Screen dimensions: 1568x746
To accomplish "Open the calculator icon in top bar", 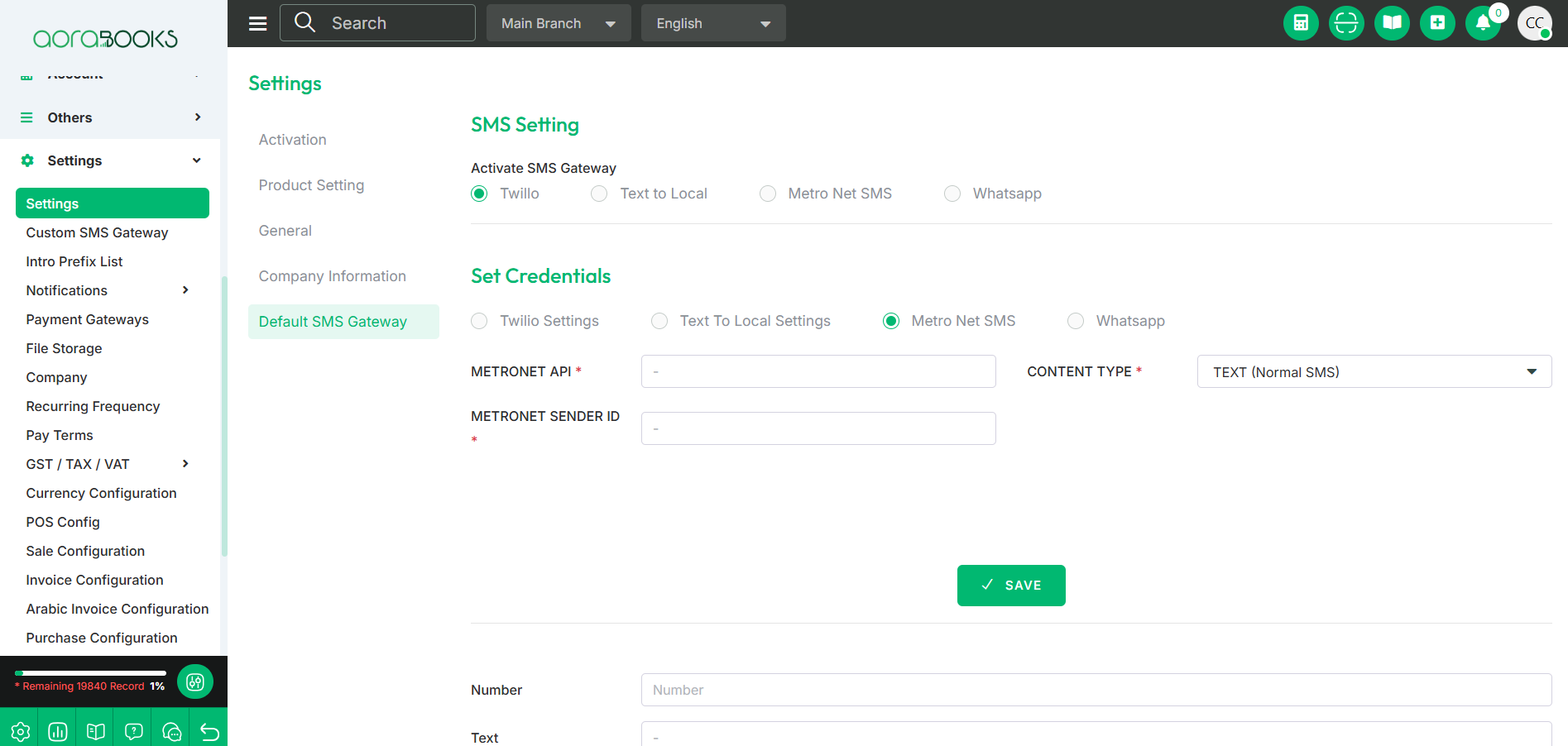I will [x=1301, y=23].
